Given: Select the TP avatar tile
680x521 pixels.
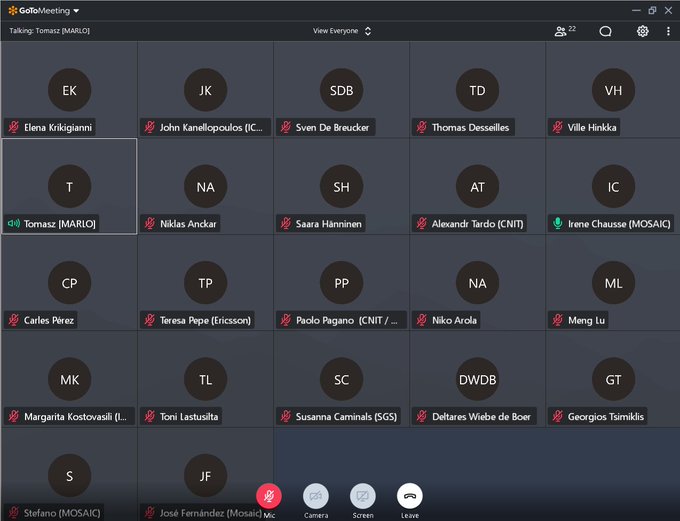Looking at the screenshot, I should [x=206, y=282].
